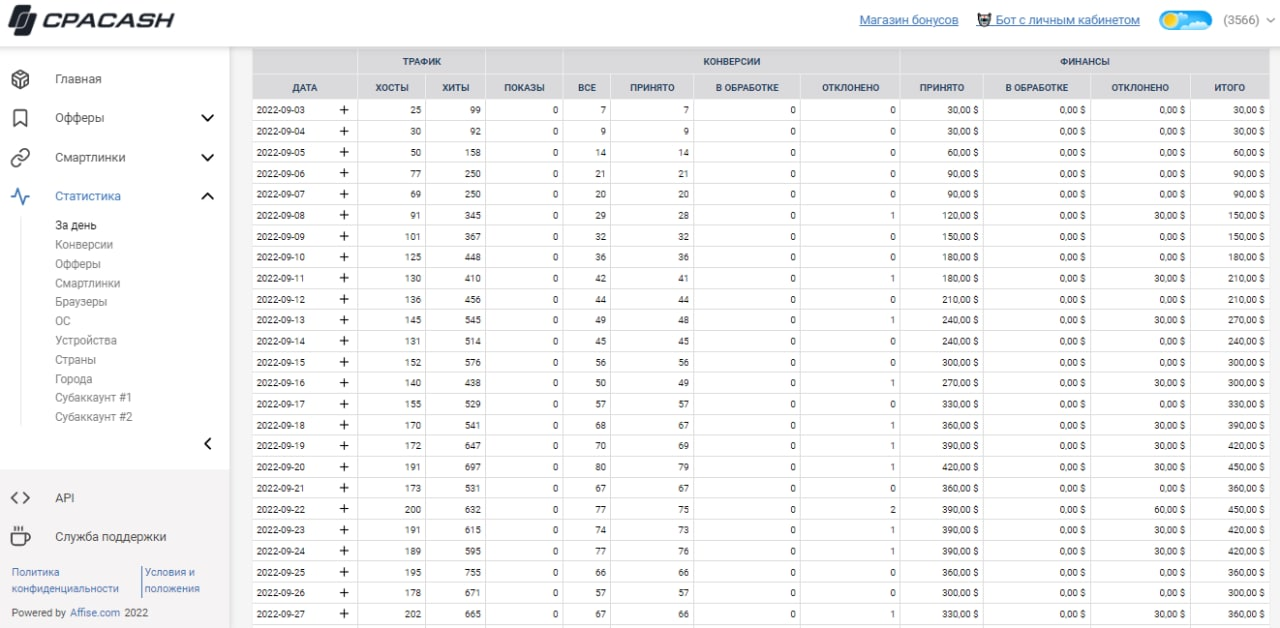This screenshot has width=1280, height=628.
Task: Click the Служба поддержки coffee cup icon
Action: pos(20,537)
